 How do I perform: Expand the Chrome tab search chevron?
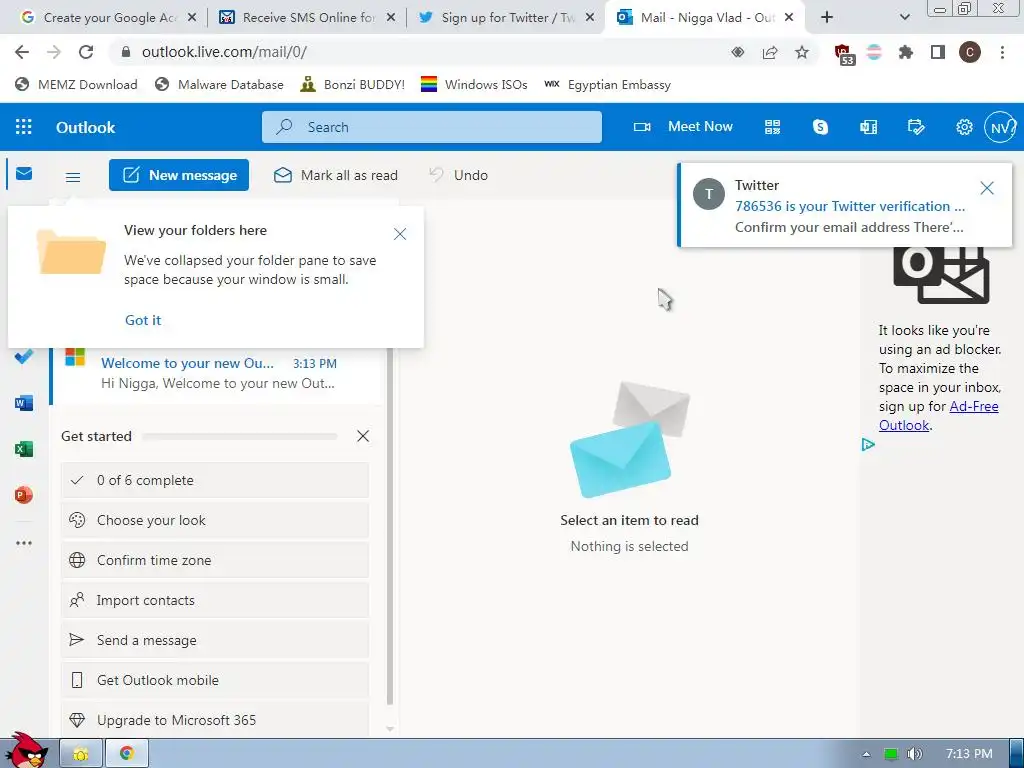[904, 18]
